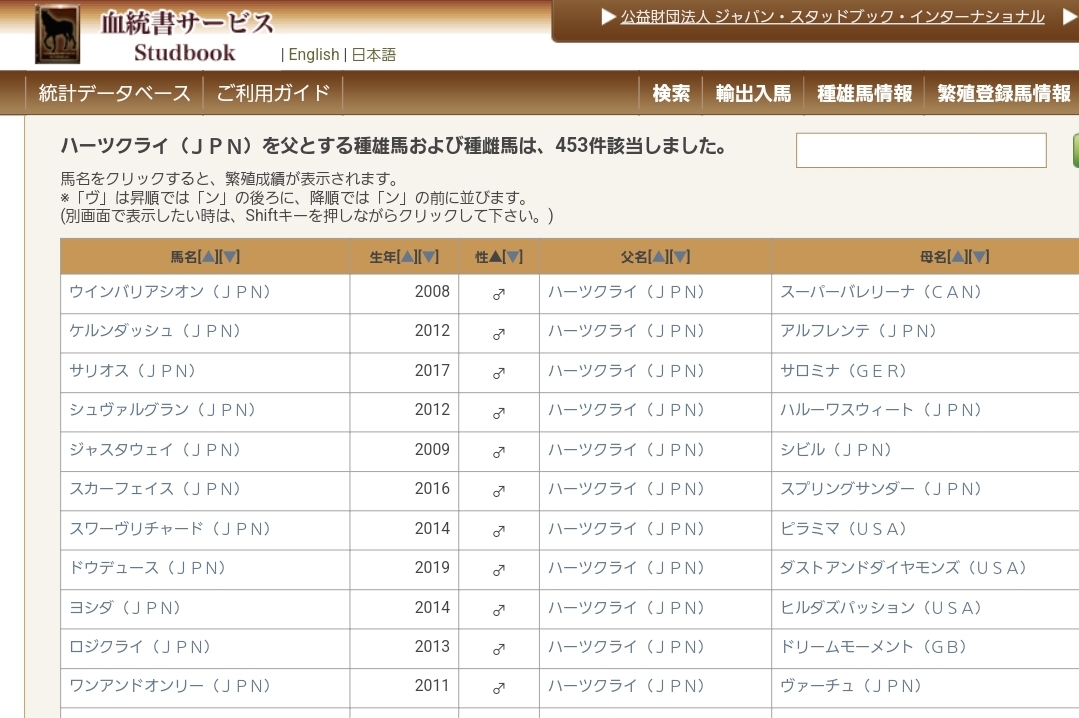Sort sire name descending arrow
Image resolution: width=1079 pixels, height=718 pixels.
(681, 257)
